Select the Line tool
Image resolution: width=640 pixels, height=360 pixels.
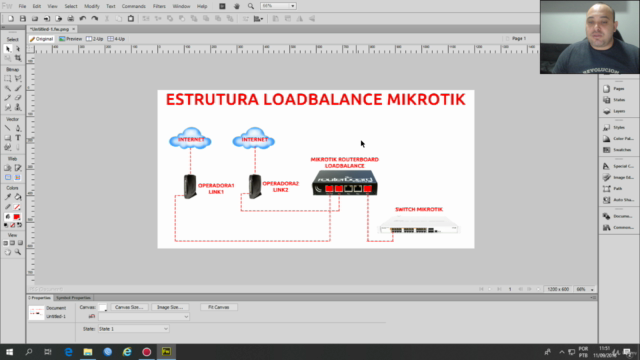[x=8, y=128]
